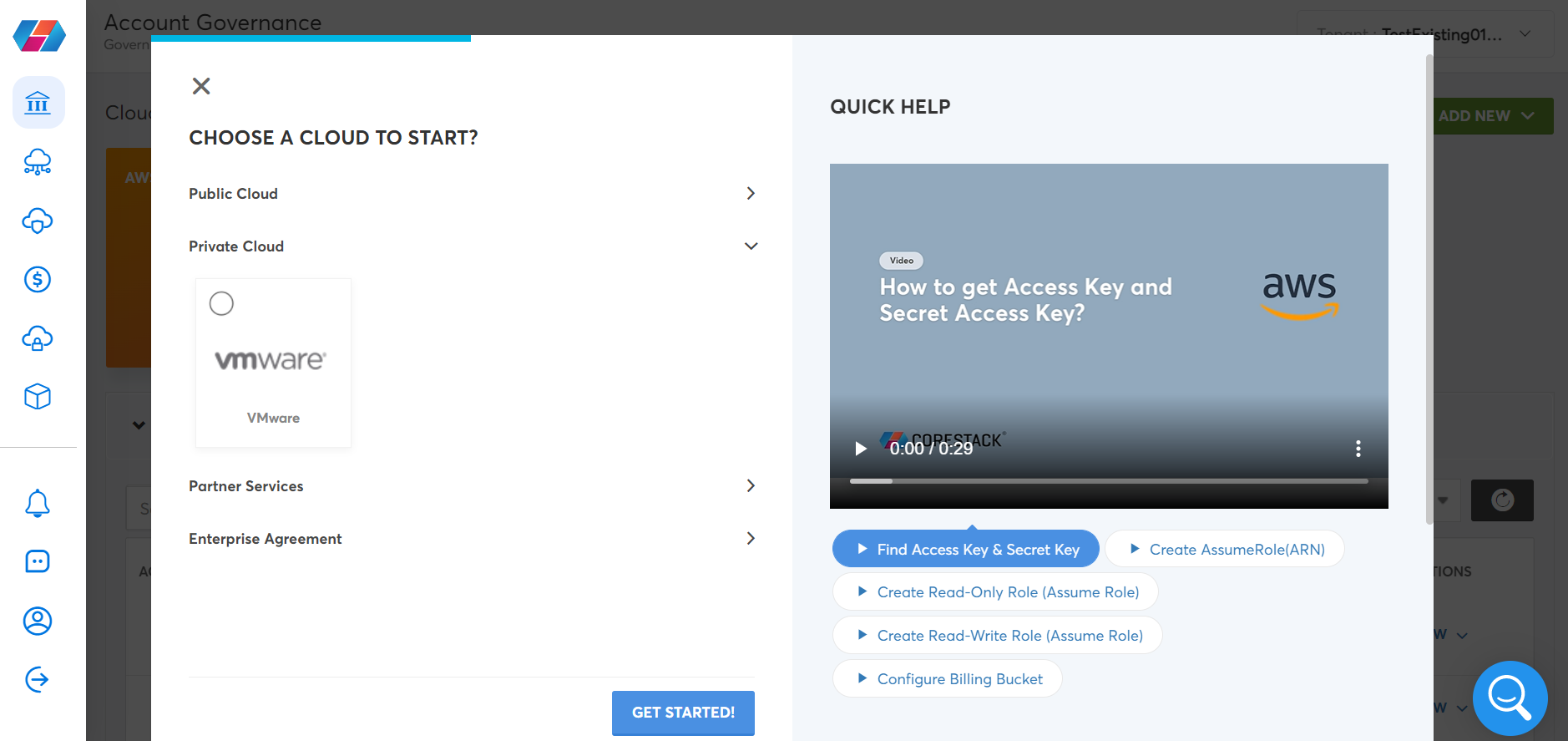Screen dimensions: 1568x741
Task: Open the CoreStack logo home
Action: pos(39,35)
